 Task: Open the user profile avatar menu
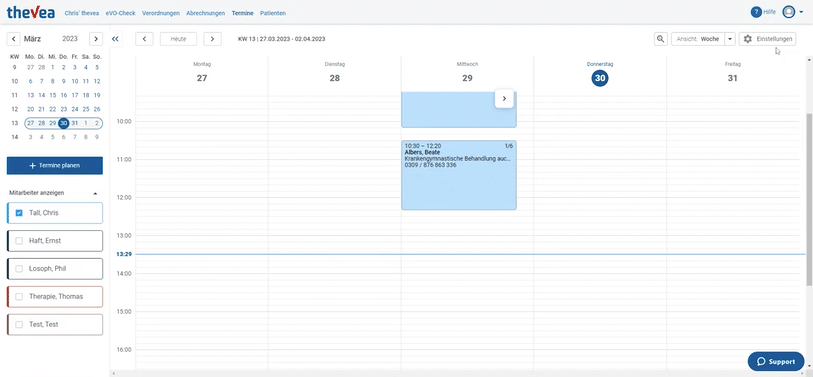789,12
